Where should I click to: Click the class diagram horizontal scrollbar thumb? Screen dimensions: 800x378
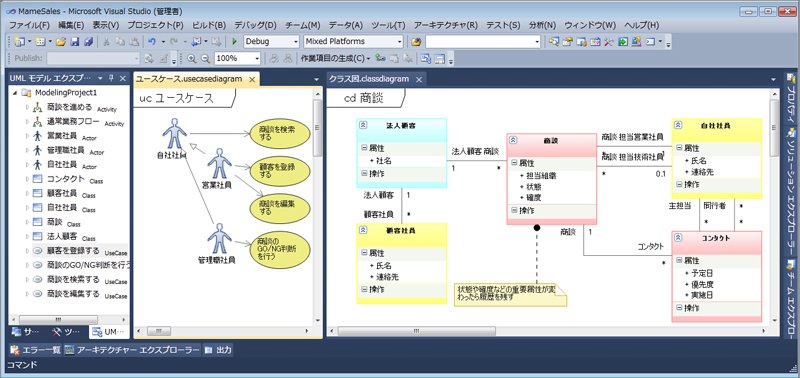416,331
